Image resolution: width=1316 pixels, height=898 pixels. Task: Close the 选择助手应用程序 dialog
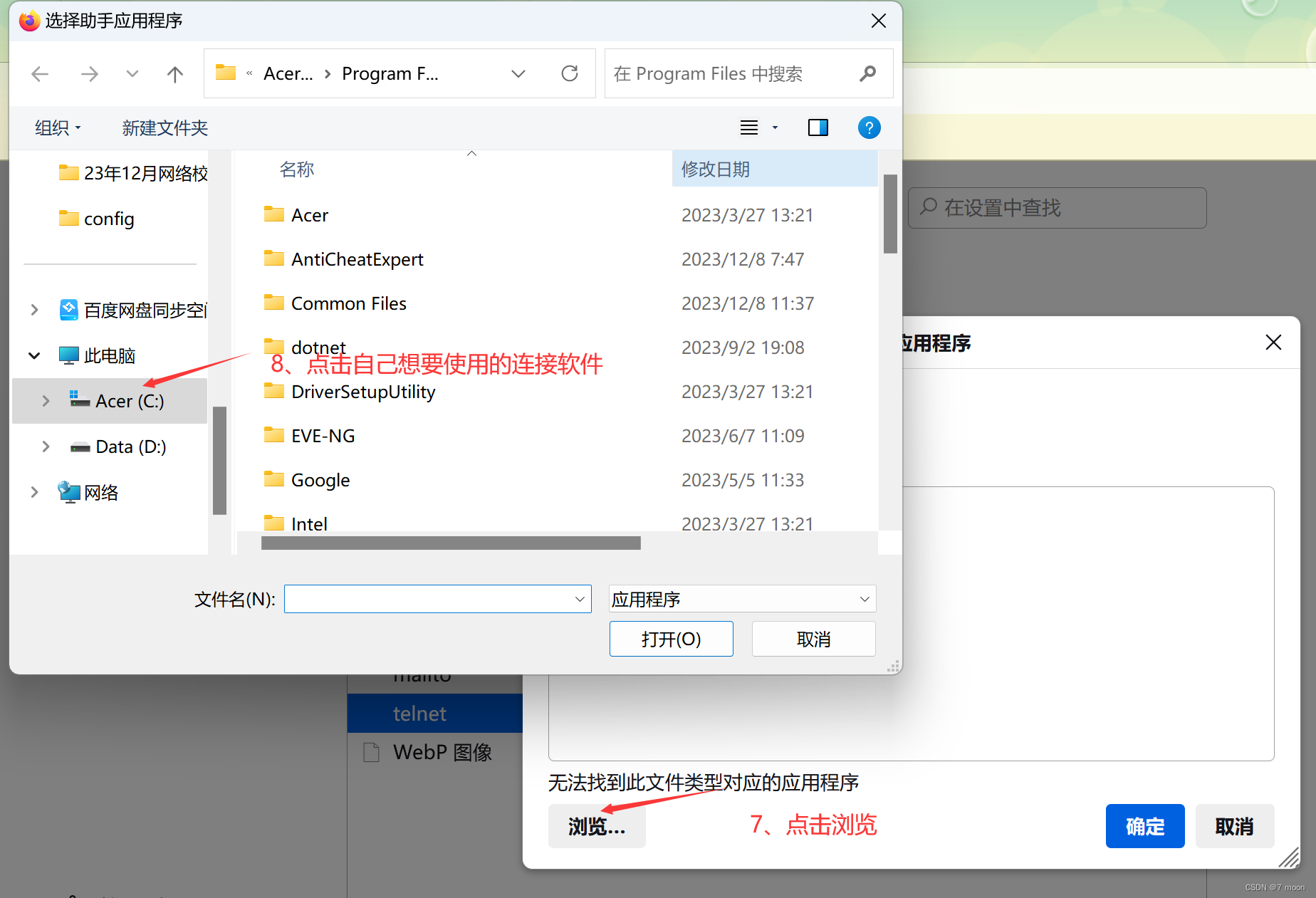click(x=879, y=21)
